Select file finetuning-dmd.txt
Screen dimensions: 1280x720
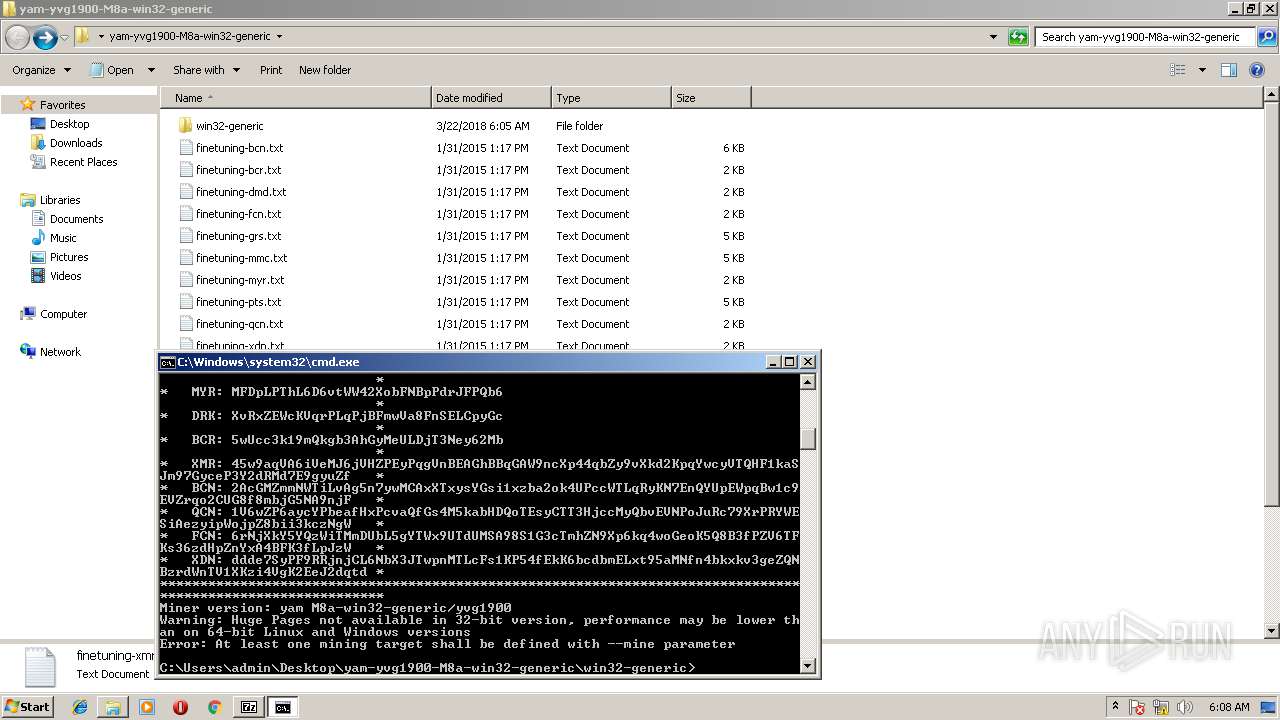point(240,192)
